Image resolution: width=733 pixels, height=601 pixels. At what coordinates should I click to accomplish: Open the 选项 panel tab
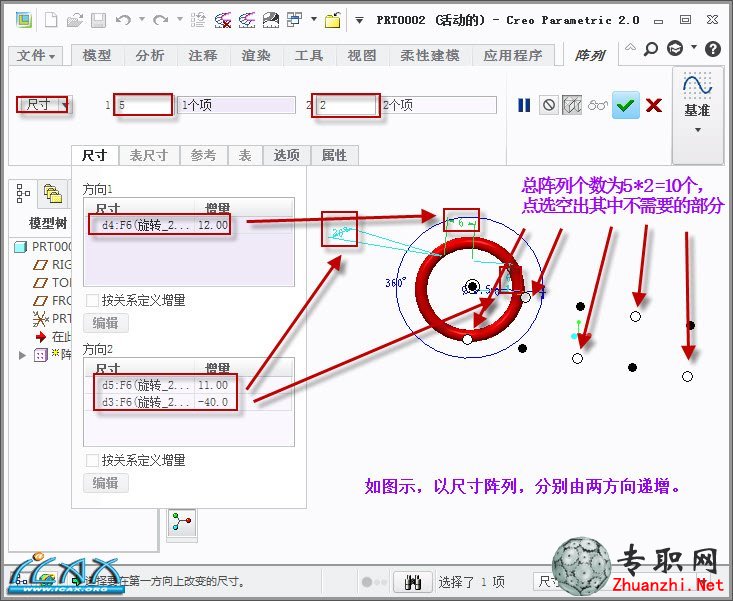[287, 155]
